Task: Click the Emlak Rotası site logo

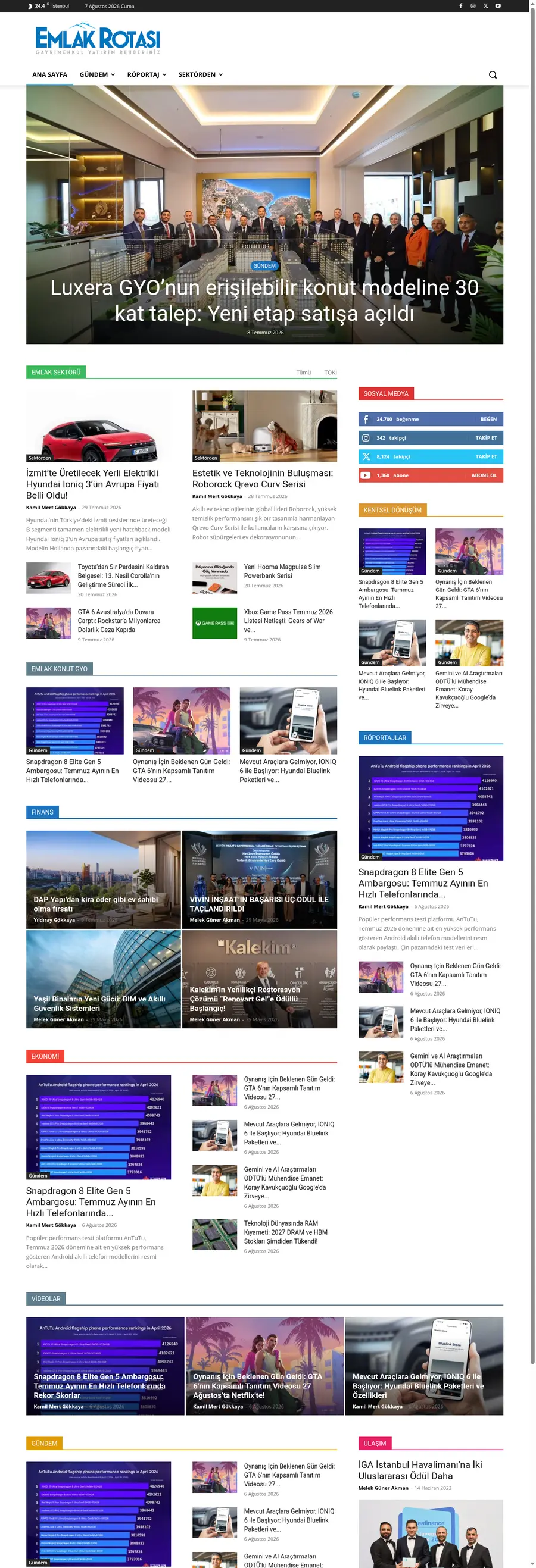Action: coord(98,39)
